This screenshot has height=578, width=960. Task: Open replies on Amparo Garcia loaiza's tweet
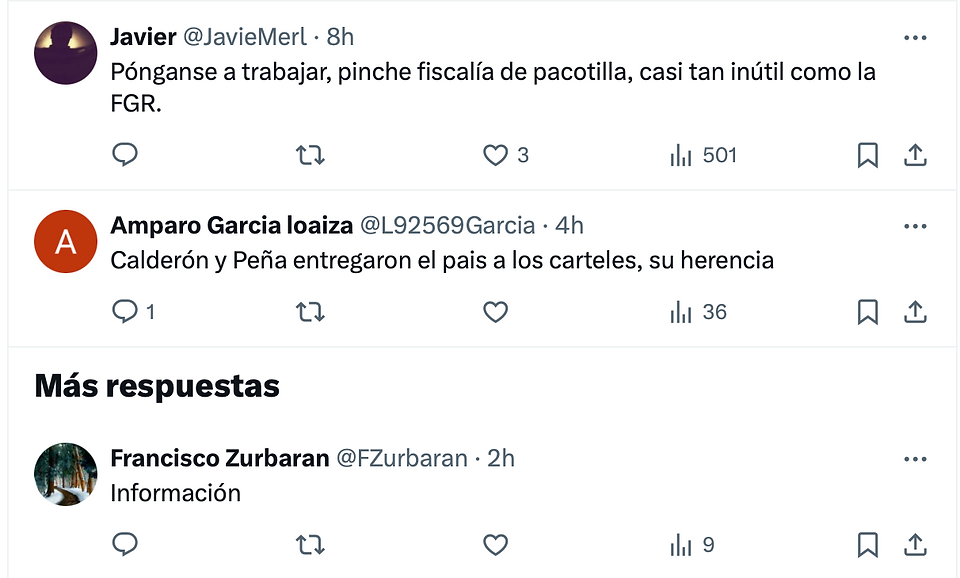(x=133, y=312)
